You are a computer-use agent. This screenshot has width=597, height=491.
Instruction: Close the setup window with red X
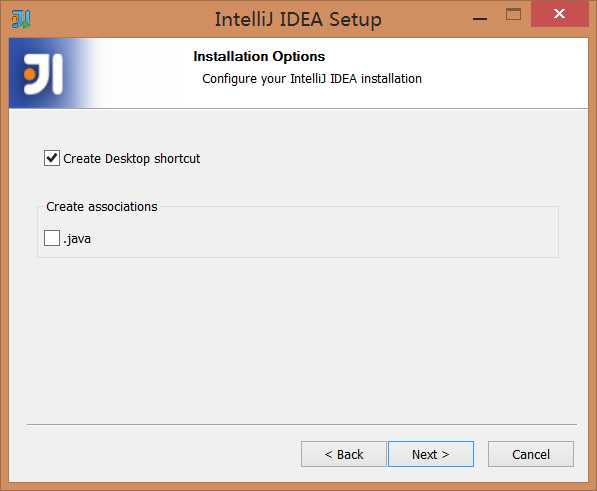click(x=559, y=14)
